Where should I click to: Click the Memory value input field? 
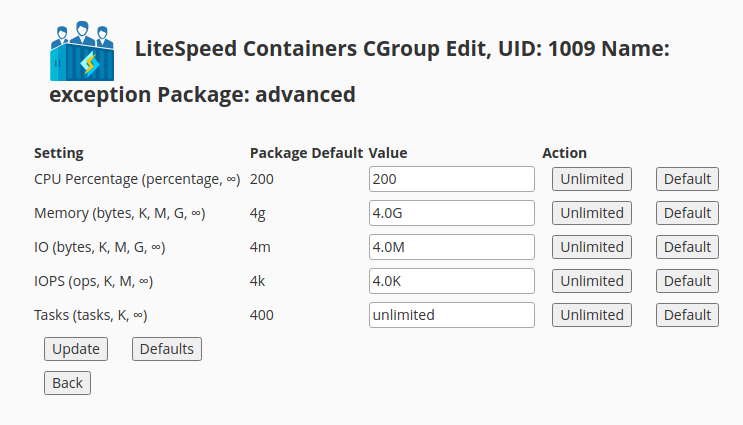(x=451, y=213)
